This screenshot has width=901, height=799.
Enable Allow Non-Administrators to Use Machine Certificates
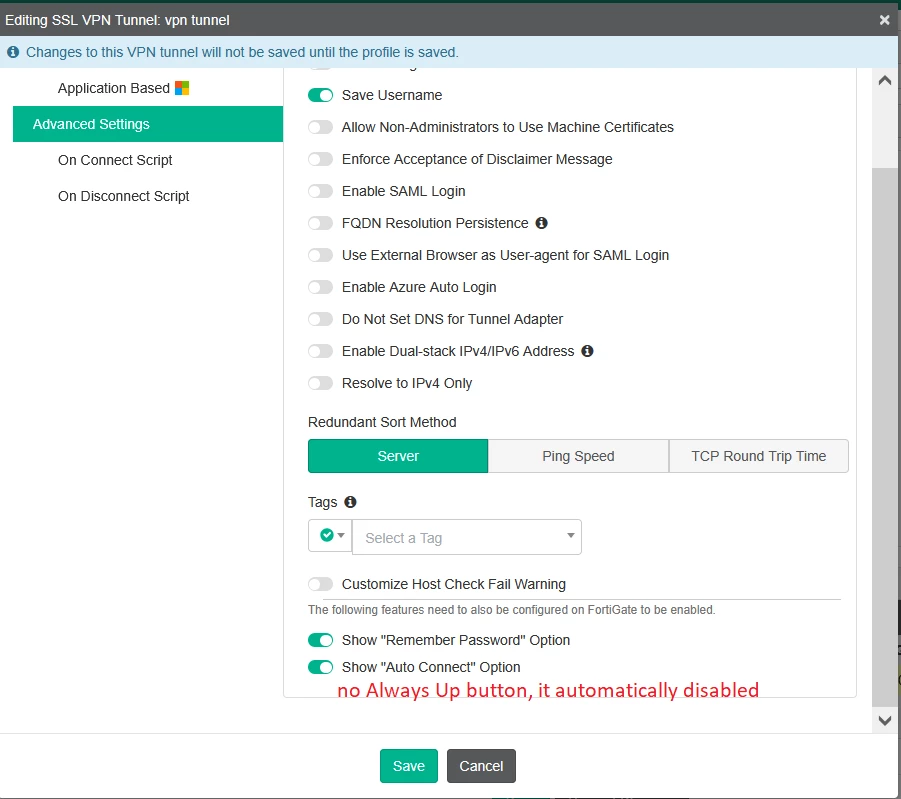321,127
